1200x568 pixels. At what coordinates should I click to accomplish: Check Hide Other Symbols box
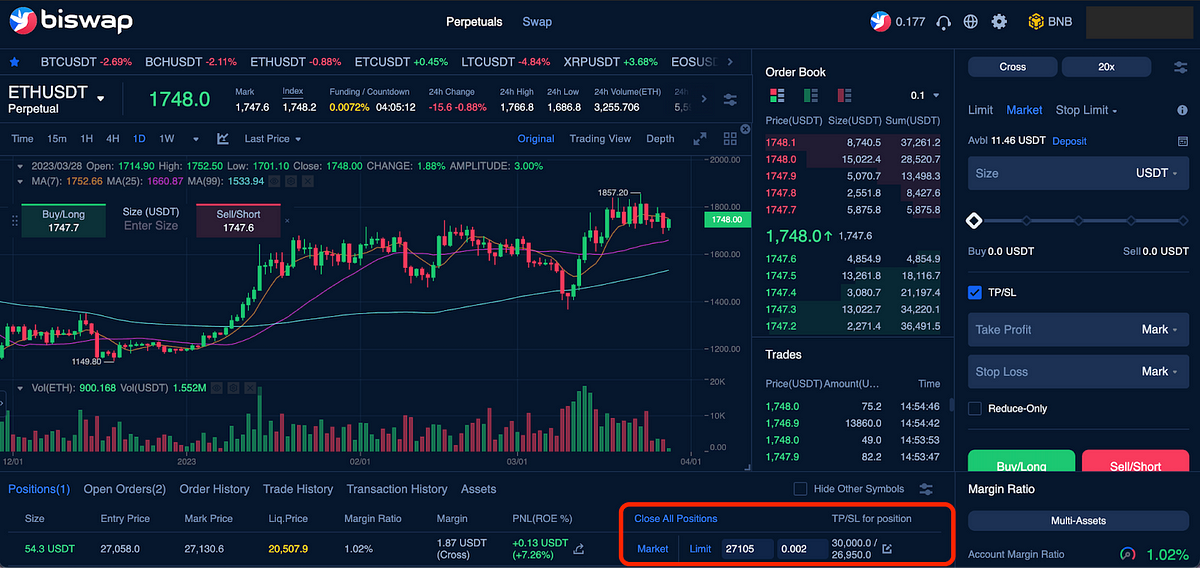[x=800, y=489]
